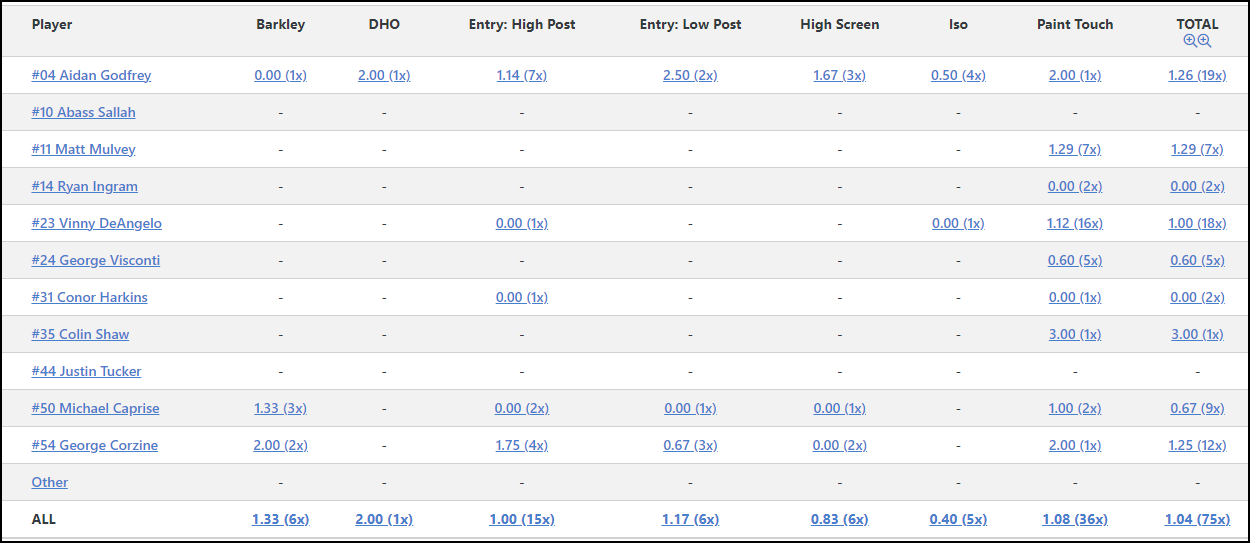Click the zoom-in magnifier under TOTAL
The image size is (1250, 543).
tap(1190, 41)
